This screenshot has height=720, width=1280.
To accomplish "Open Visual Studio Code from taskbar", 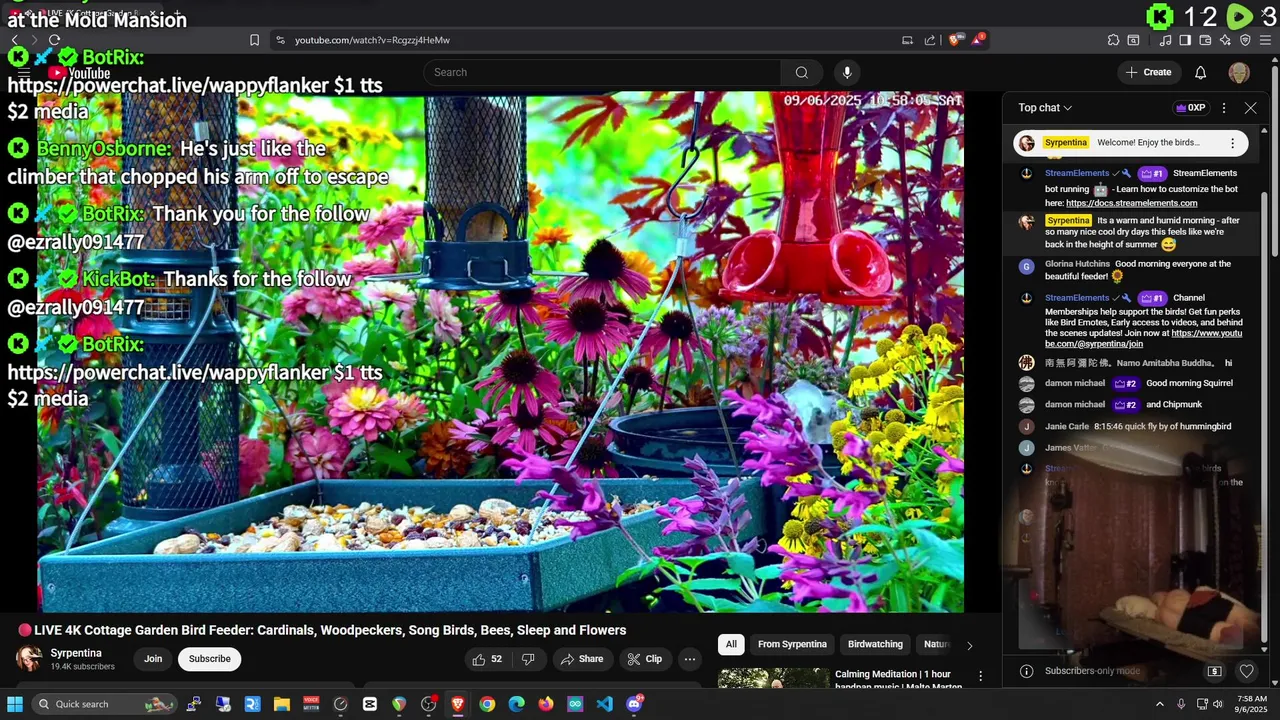I will (x=604, y=704).
